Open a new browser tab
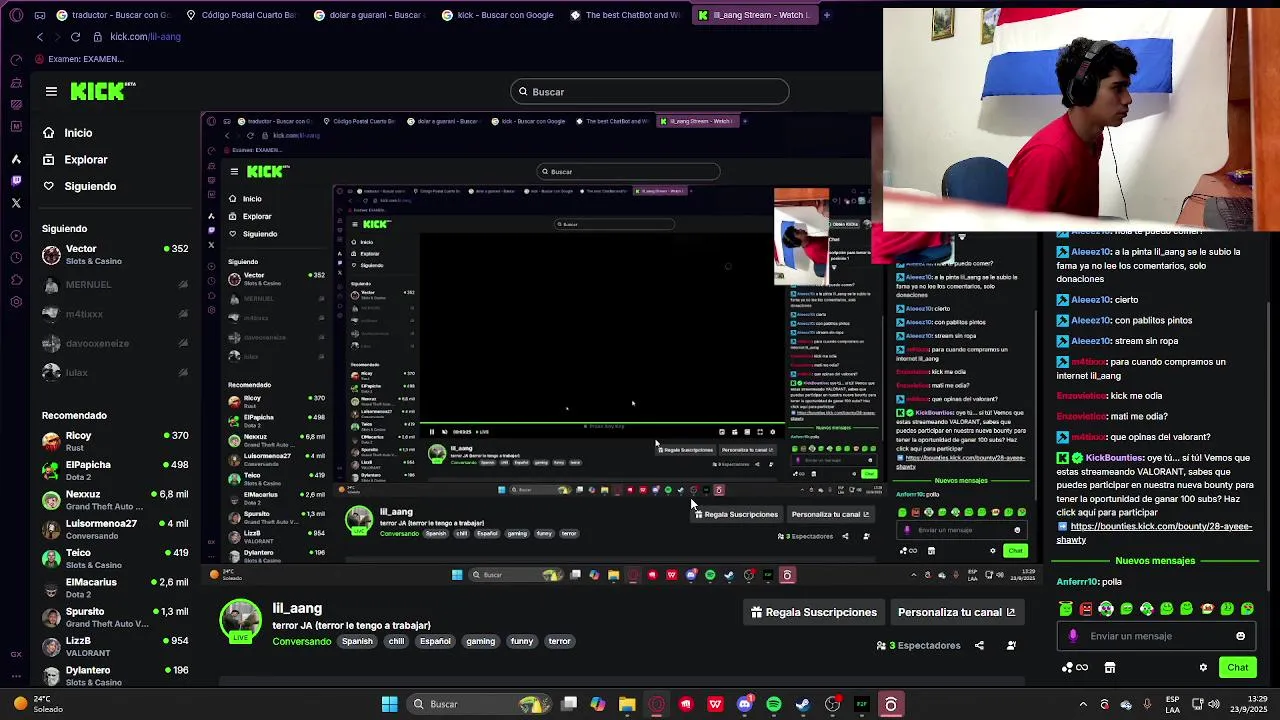Screen dimensions: 1280x720 pyautogui.click(x=826, y=15)
